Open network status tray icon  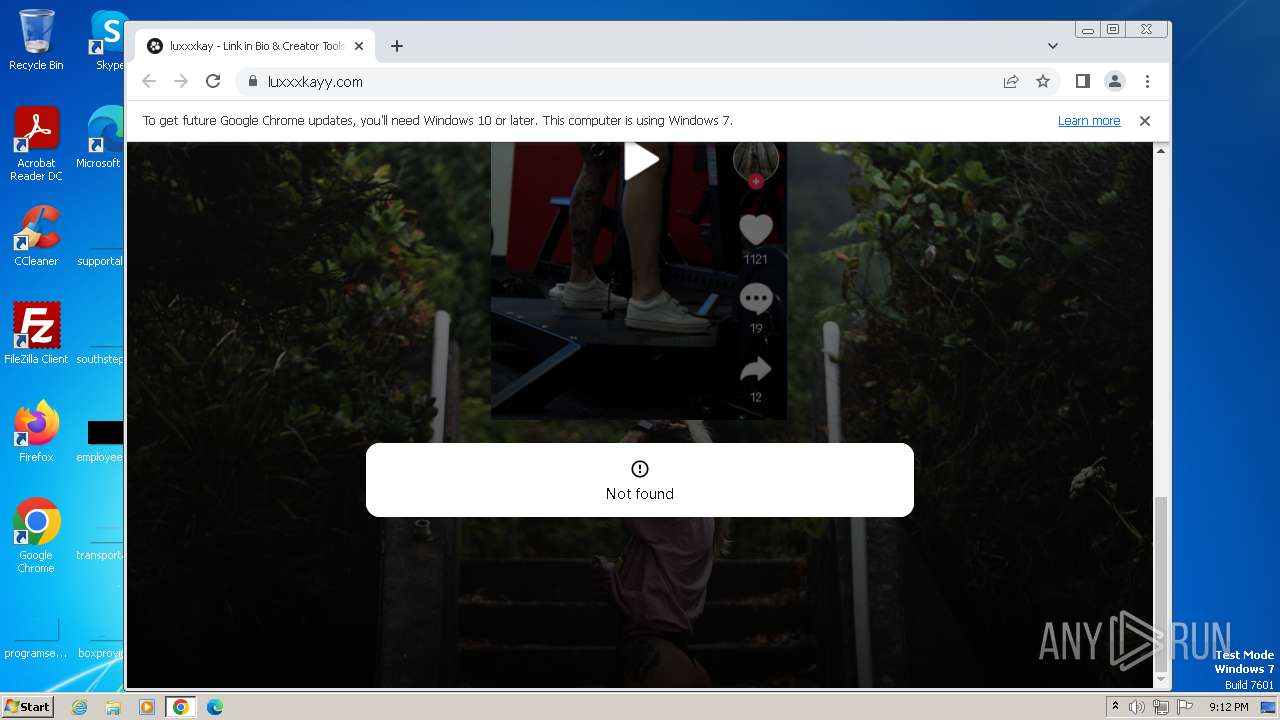point(1161,707)
